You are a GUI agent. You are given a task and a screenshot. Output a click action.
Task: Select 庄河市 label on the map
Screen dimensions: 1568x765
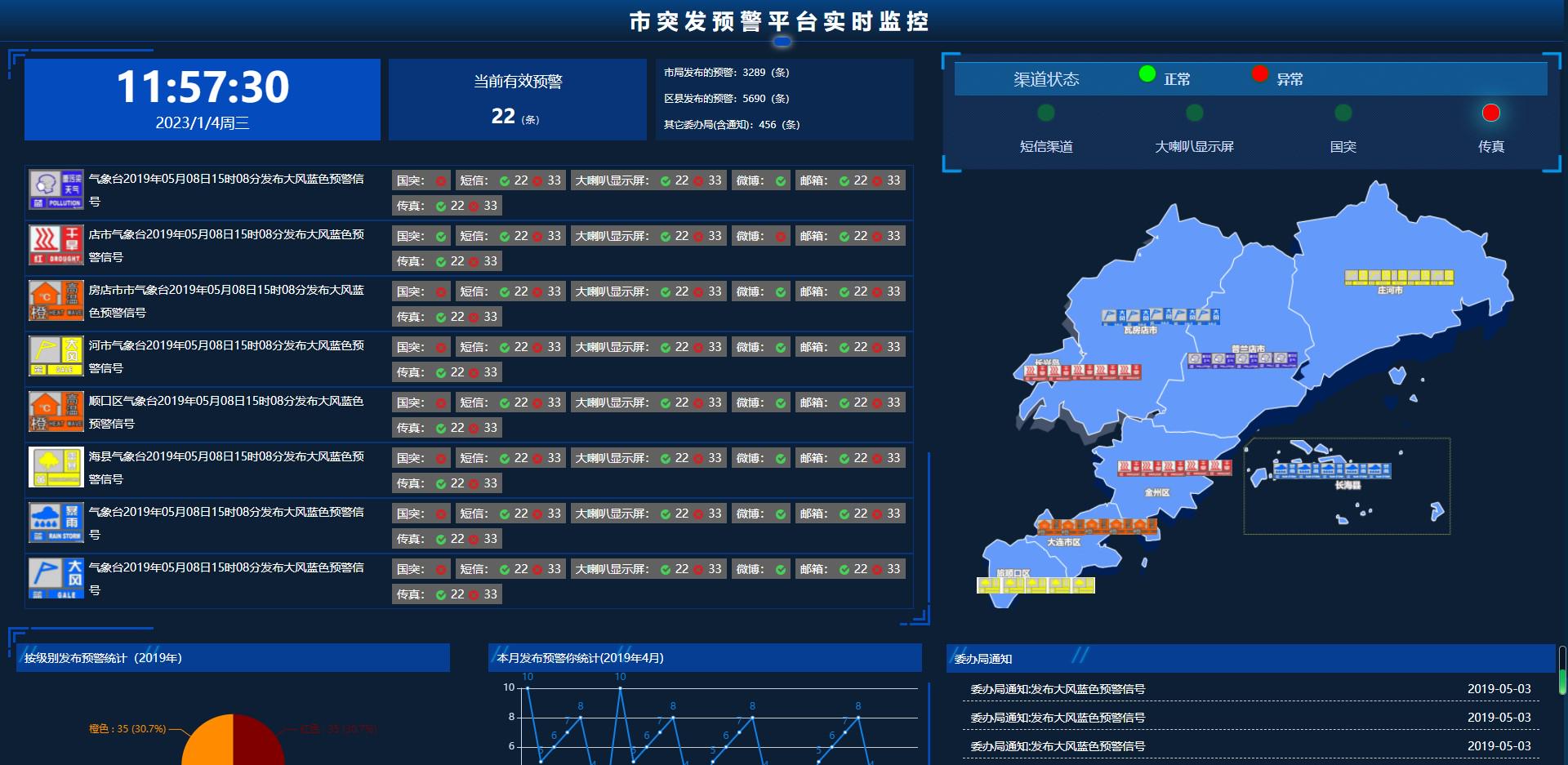[1390, 291]
